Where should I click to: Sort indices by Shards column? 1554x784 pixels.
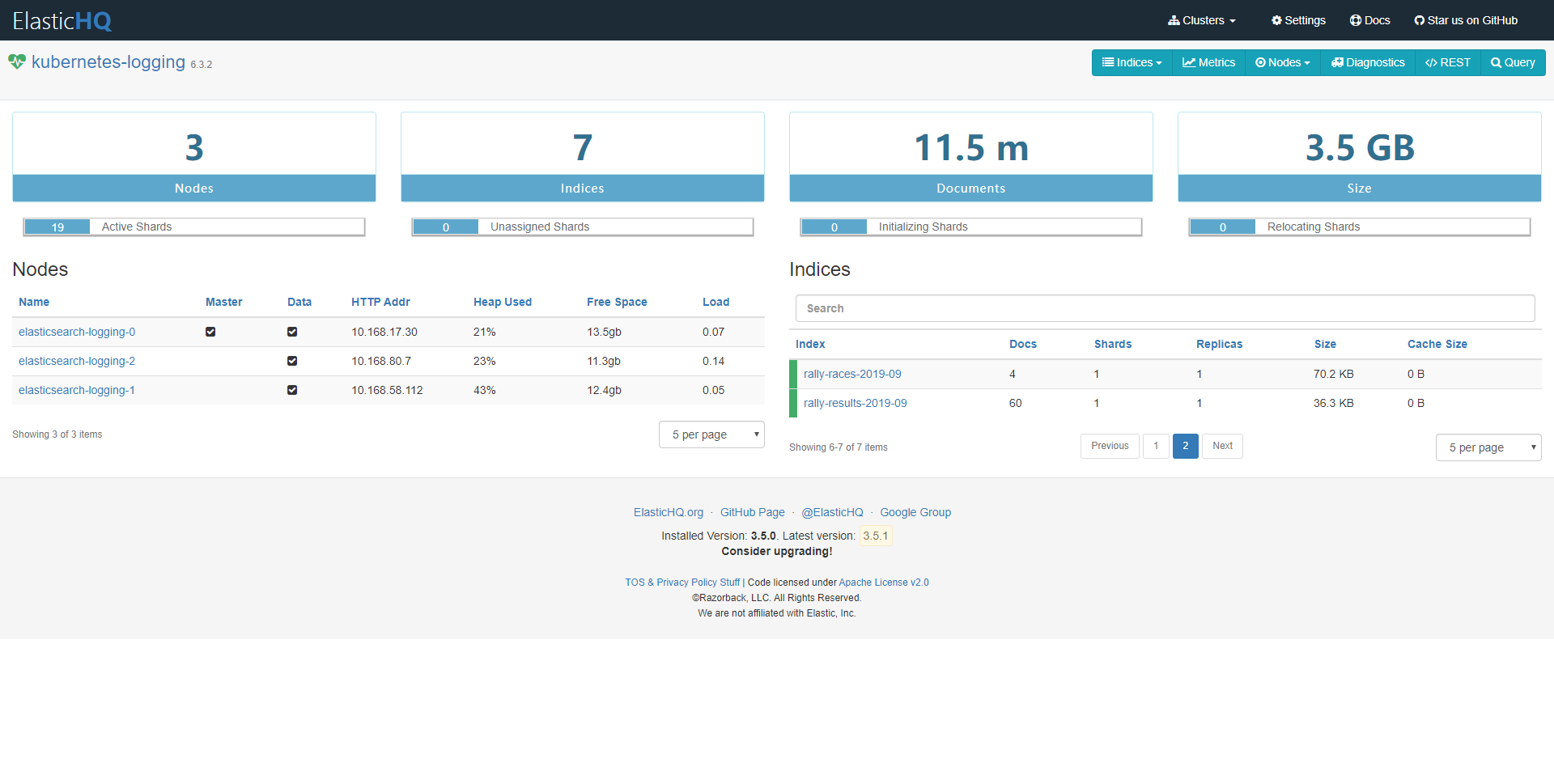[1113, 344]
